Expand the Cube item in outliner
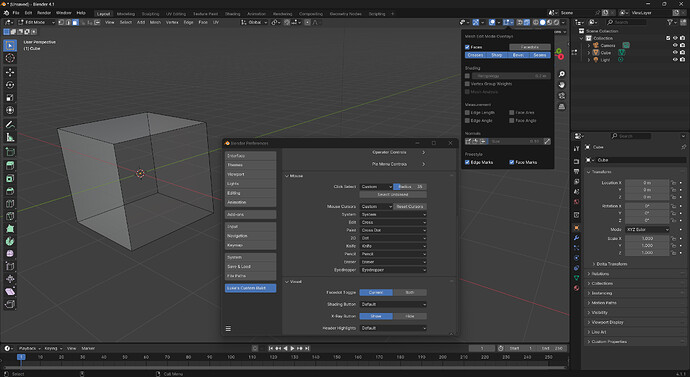The height and width of the screenshot is (377, 690). click(589, 52)
